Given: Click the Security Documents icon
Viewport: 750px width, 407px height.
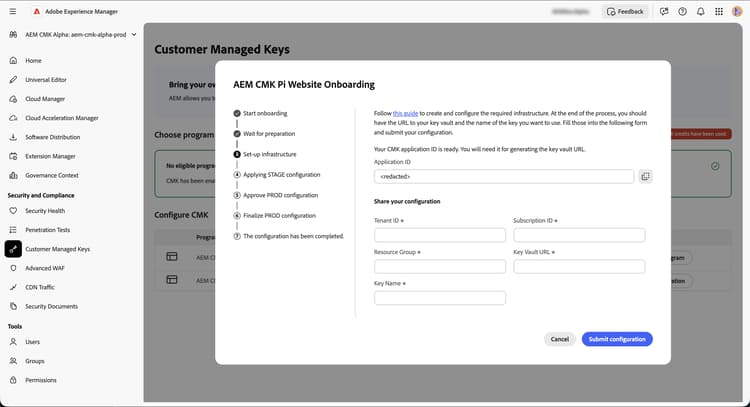Looking at the screenshot, I should click(x=13, y=307).
